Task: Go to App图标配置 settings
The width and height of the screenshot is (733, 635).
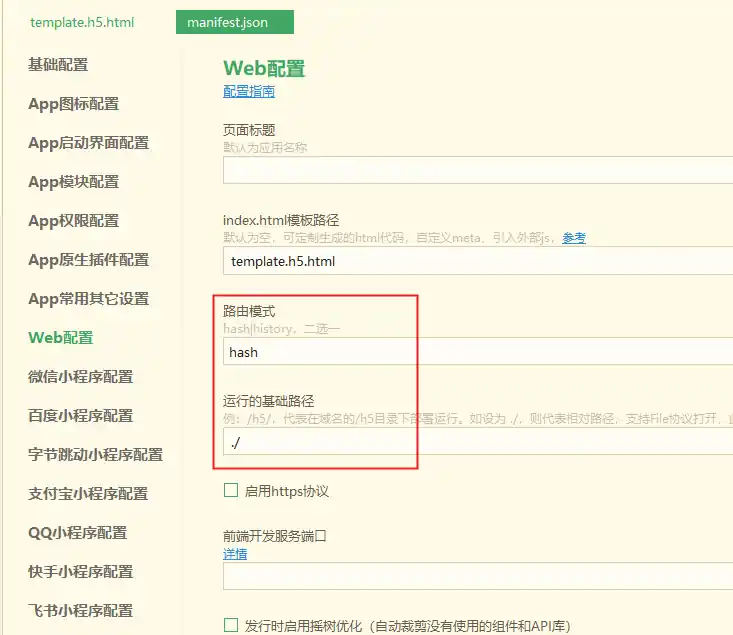Action: 73,104
